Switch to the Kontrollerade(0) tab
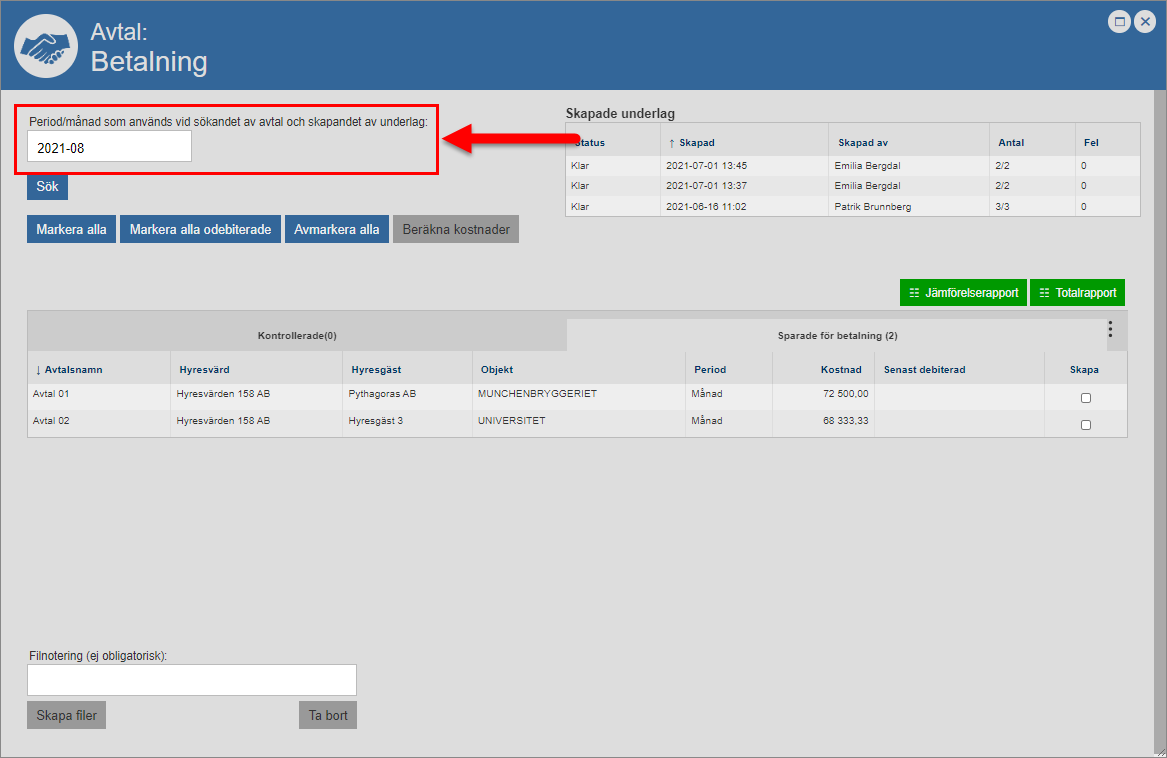The image size is (1167, 758). click(297, 336)
